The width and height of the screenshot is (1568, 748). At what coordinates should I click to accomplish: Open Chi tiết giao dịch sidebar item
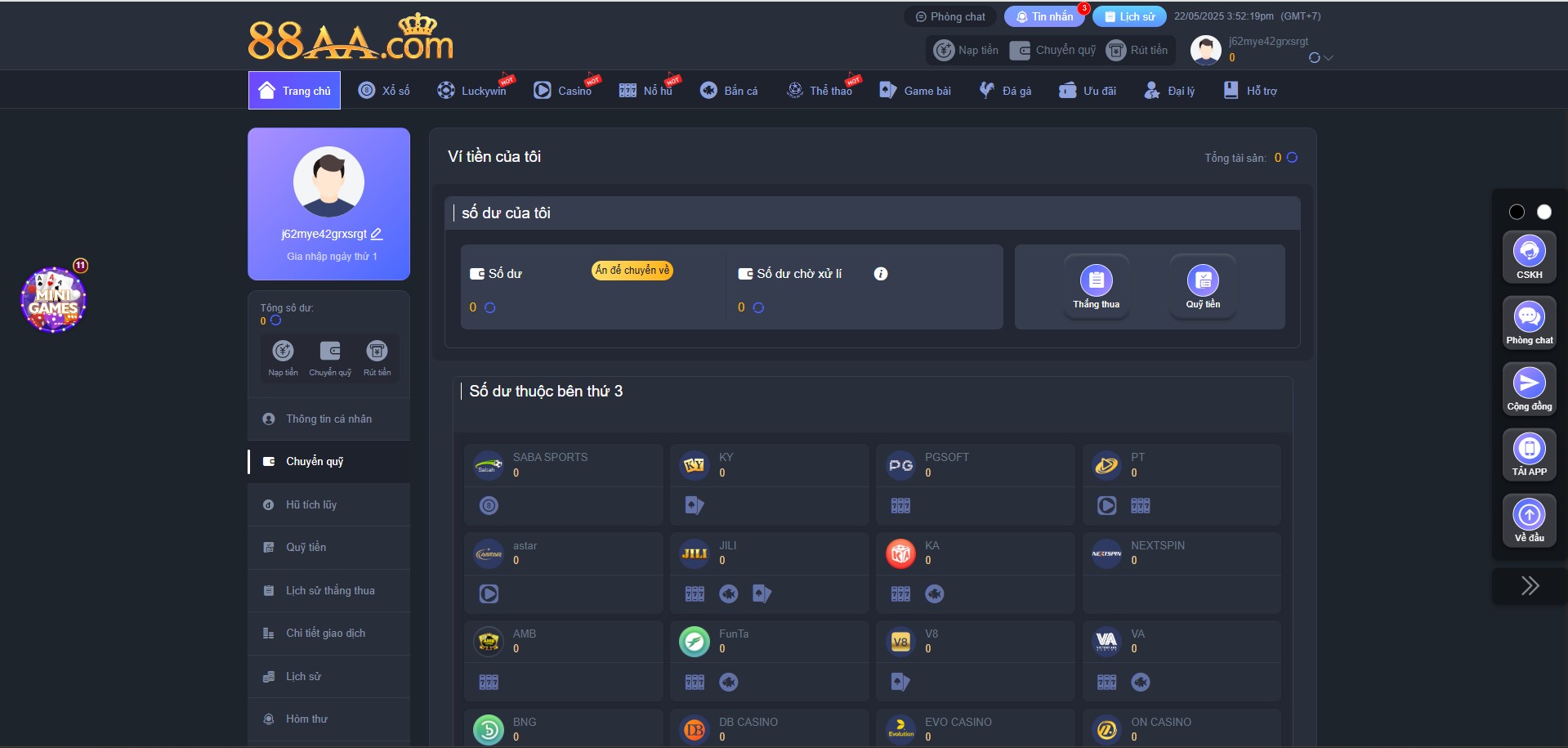(x=328, y=633)
